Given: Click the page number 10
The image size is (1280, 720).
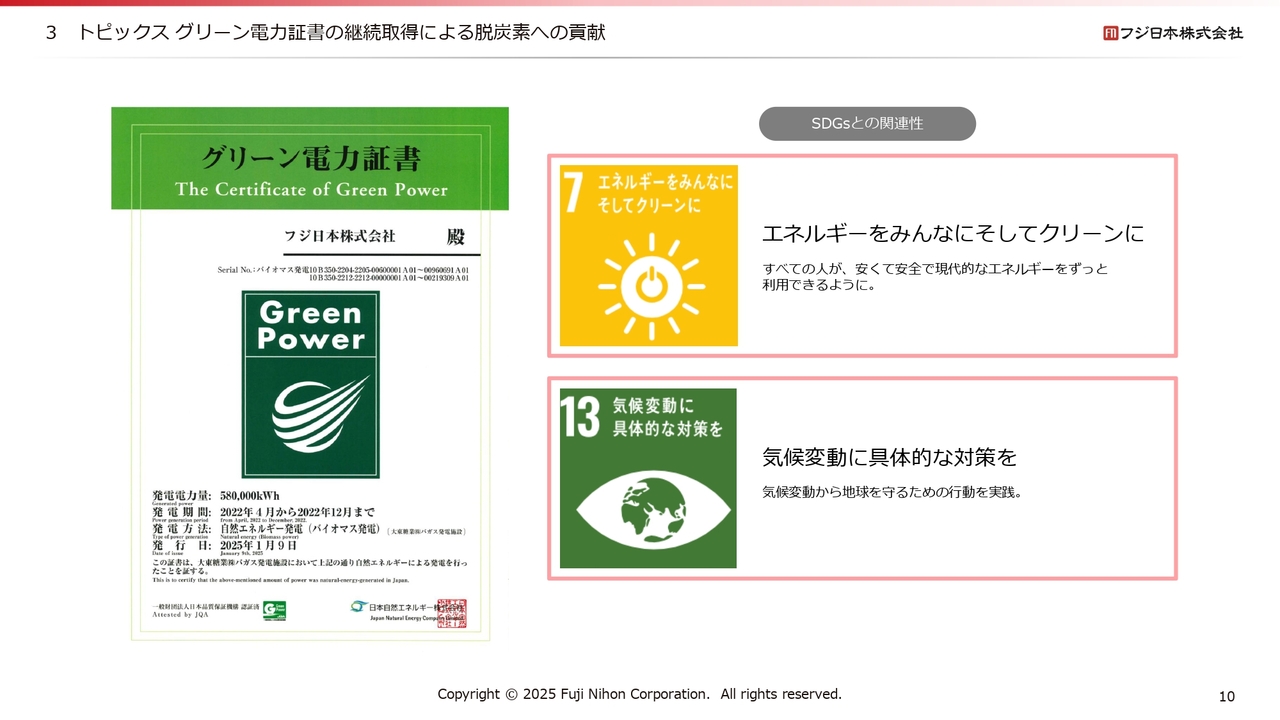Looking at the screenshot, I should [x=1227, y=696].
